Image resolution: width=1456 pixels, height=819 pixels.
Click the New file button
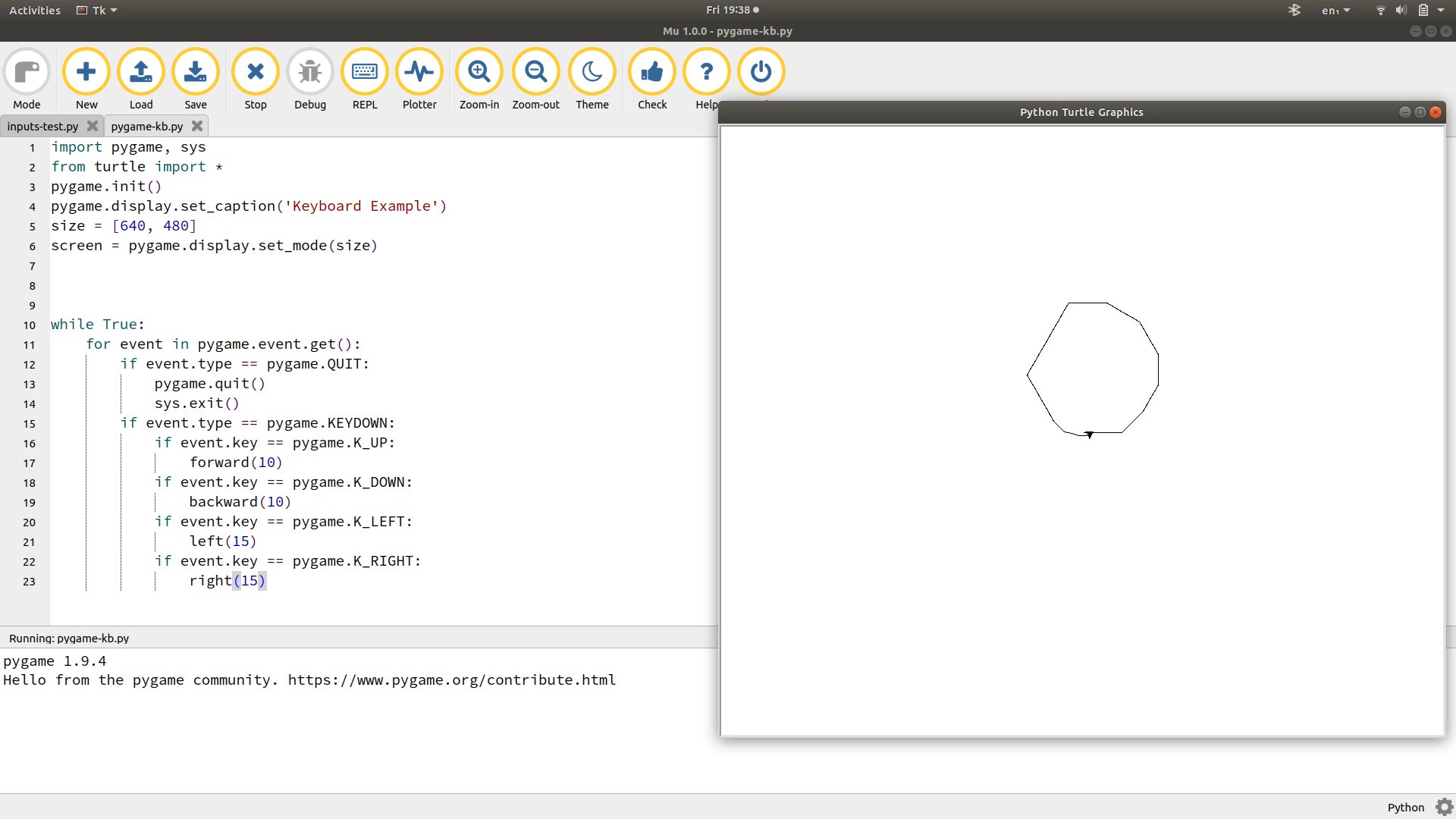(86, 71)
